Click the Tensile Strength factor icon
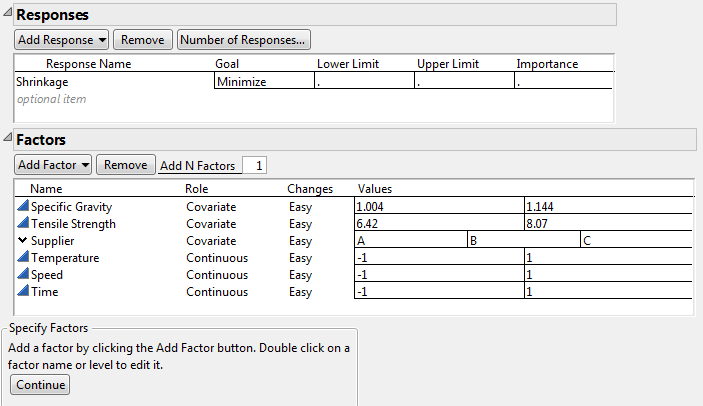The height and width of the screenshot is (406, 703). click(x=23, y=224)
